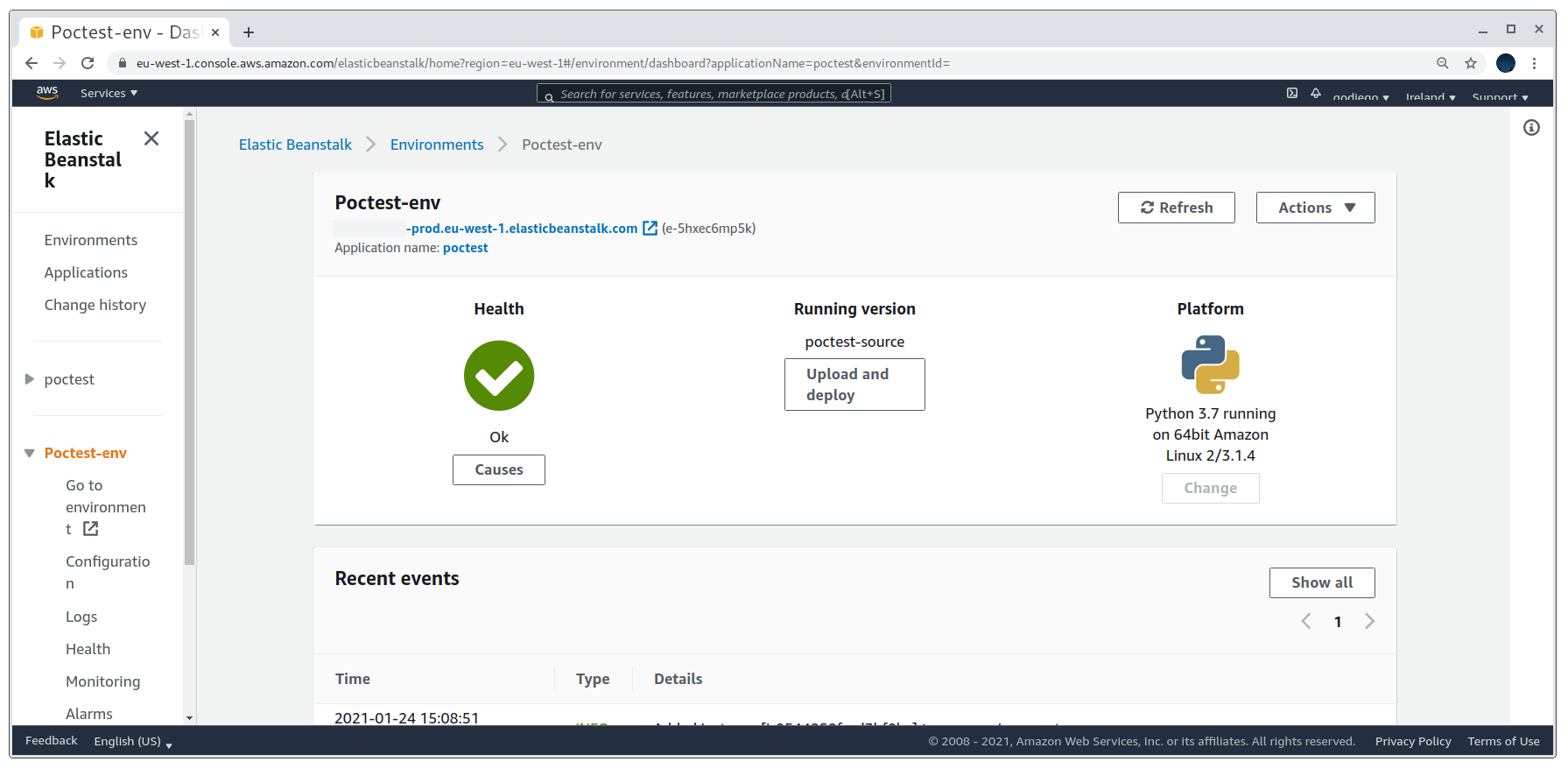The height and width of the screenshot is (769, 1568).
Task: Go to previous page of recent events
Action: pyautogui.click(x=1306, y=622)
